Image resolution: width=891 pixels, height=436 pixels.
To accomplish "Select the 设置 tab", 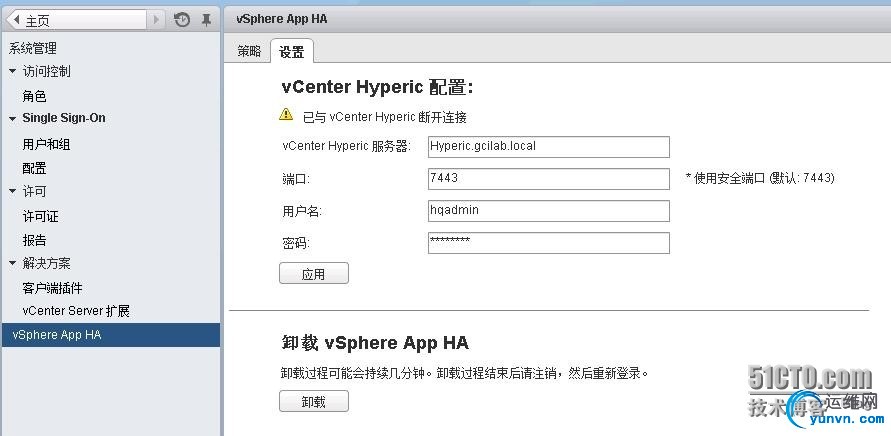I will tap(292, 52).
